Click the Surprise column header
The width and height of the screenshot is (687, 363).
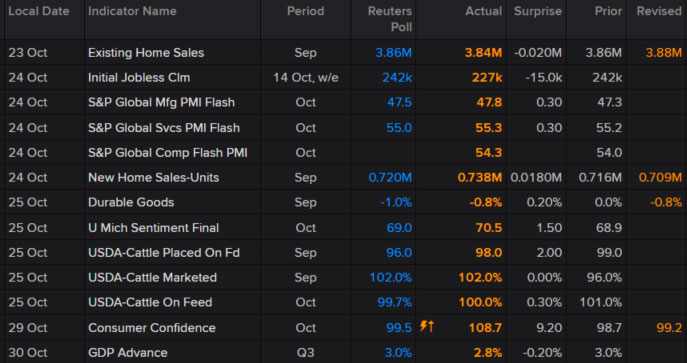click(x=538, y=11)
